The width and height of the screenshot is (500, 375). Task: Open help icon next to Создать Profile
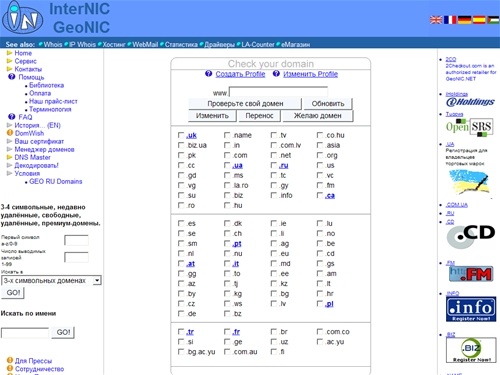pyautogui.click(x=208, y=74)
